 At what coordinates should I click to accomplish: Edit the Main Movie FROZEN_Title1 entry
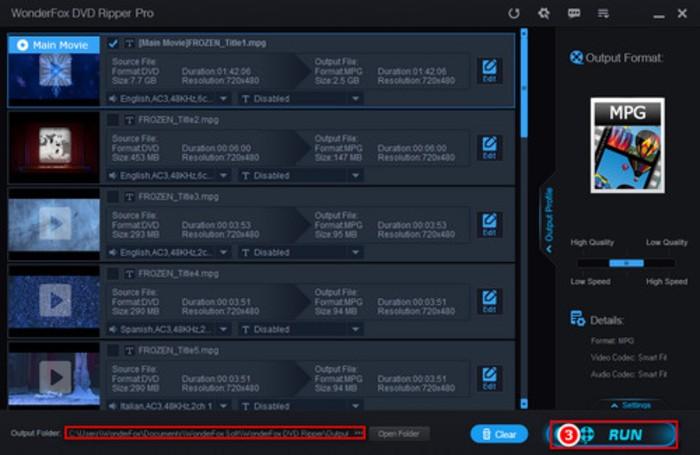click(489, 71)
